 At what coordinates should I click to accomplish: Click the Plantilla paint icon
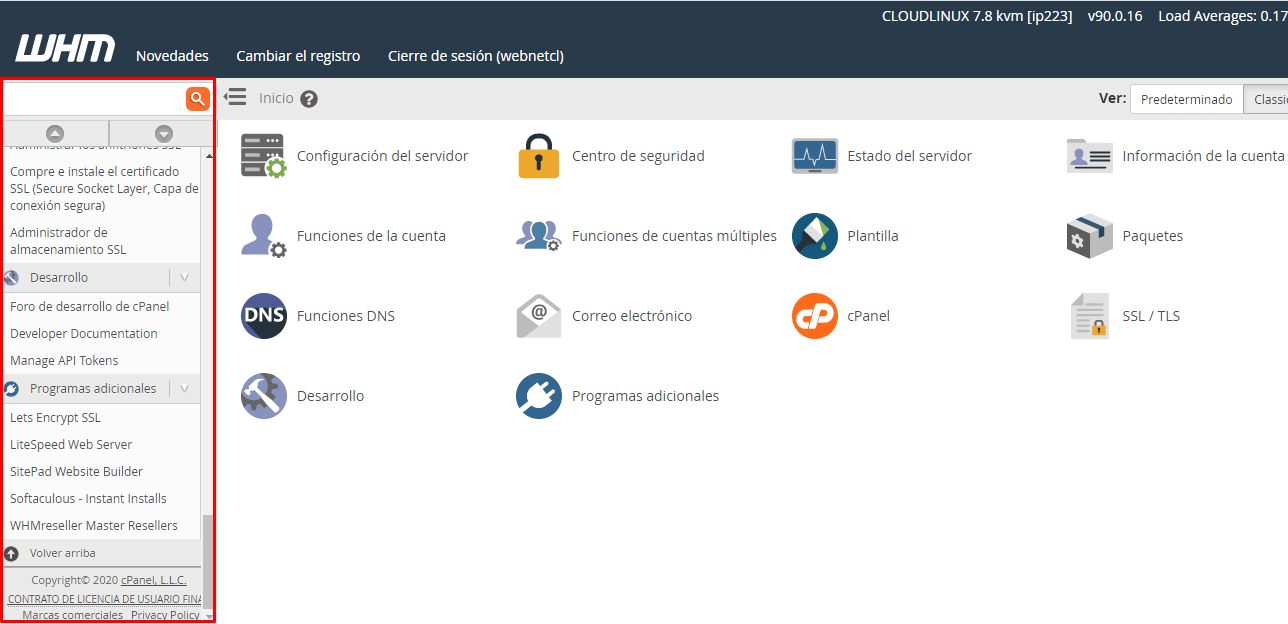coord(814,236)
